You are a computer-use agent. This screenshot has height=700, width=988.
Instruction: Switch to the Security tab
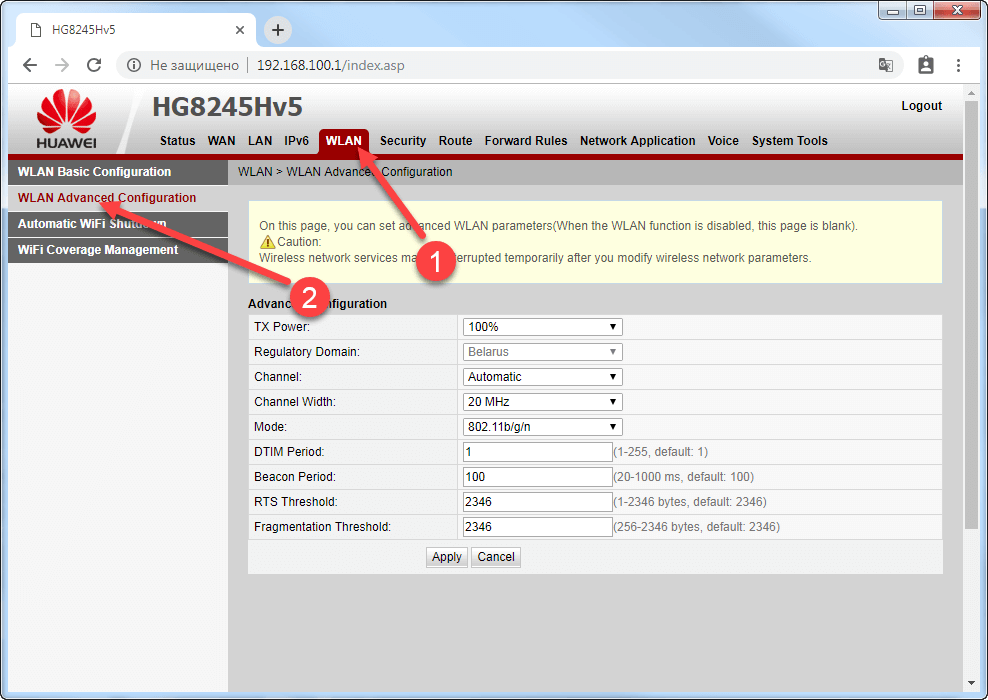click(402, 141)
